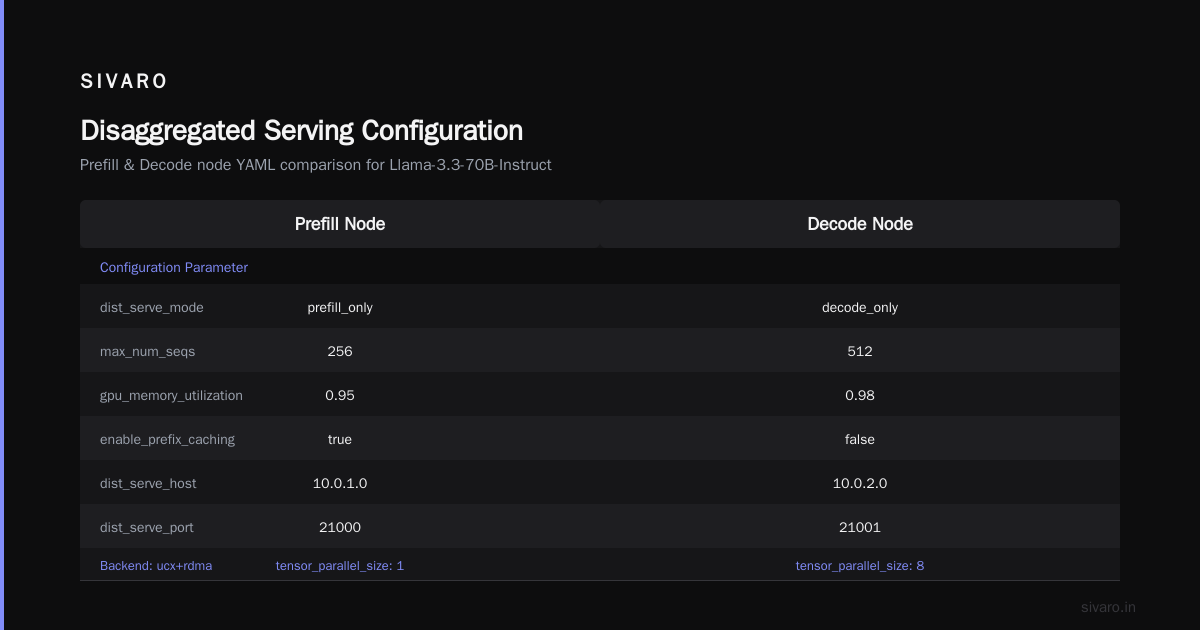The image size is (1200, 630).
Task: Select the Decode Node column header
Action: click(860, 224)
